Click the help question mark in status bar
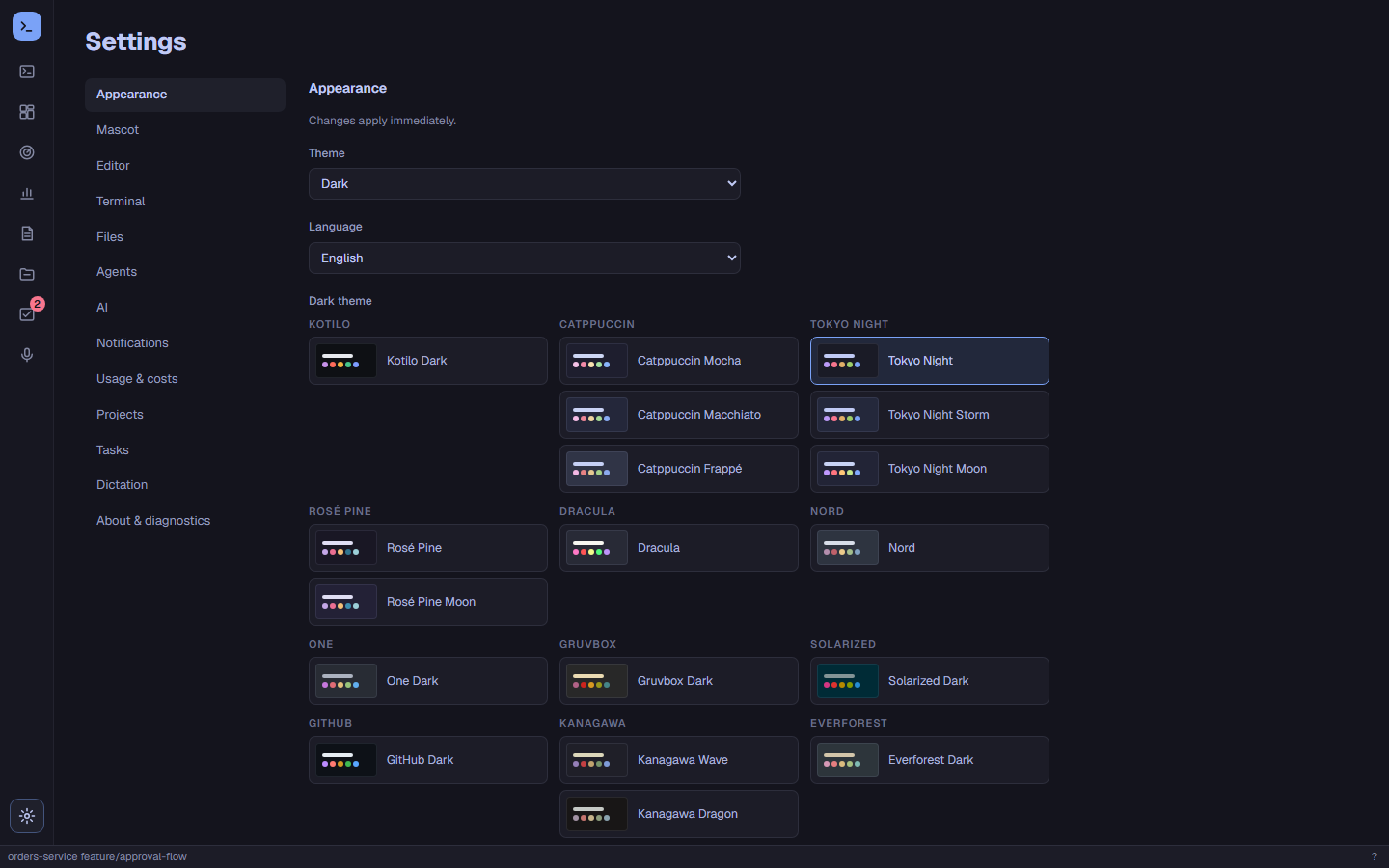Viewport: 1389px width, 868px height. point(1375,856)
